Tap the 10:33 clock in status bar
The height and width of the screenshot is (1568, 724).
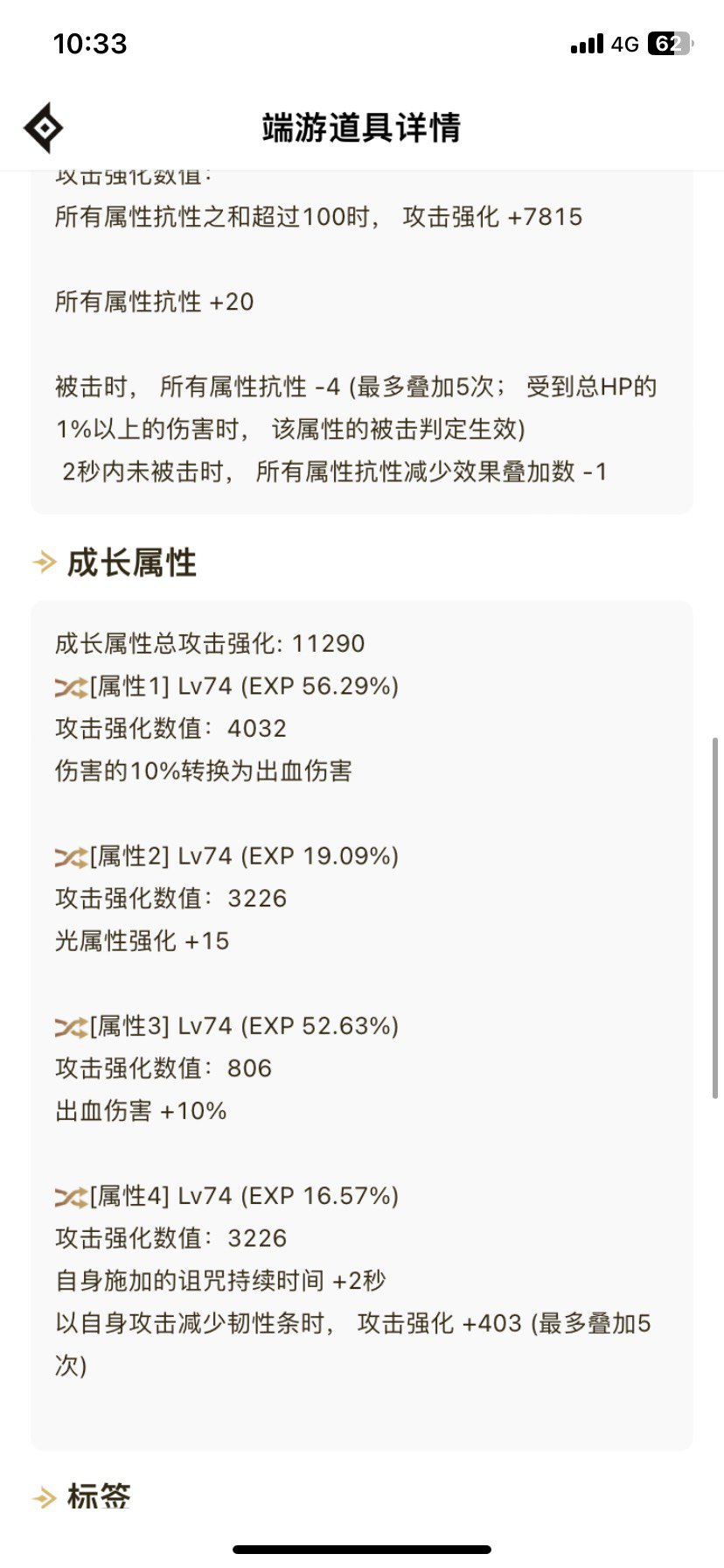[x=90, y=44]
